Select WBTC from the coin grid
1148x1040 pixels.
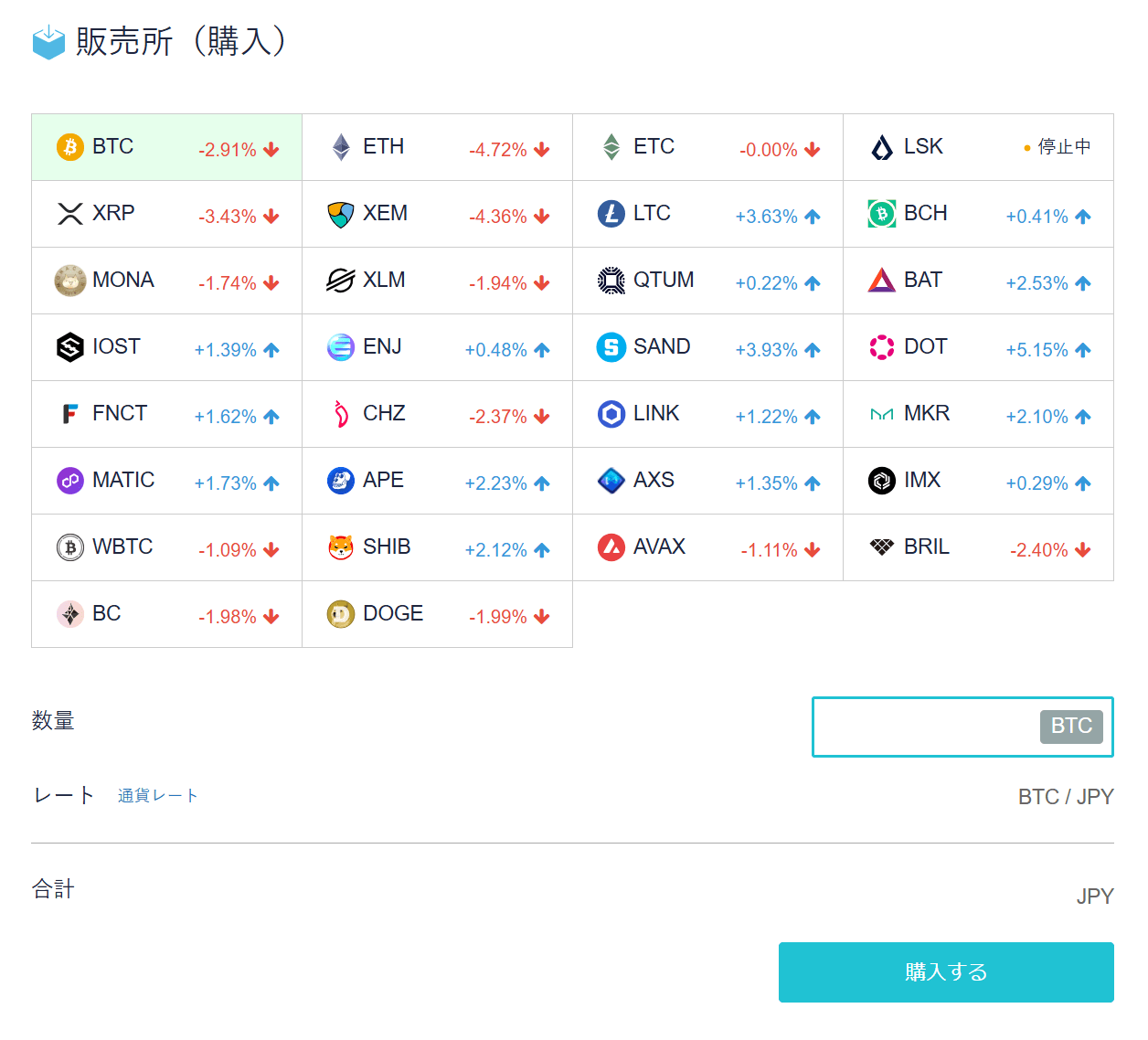tap(166, 547)
